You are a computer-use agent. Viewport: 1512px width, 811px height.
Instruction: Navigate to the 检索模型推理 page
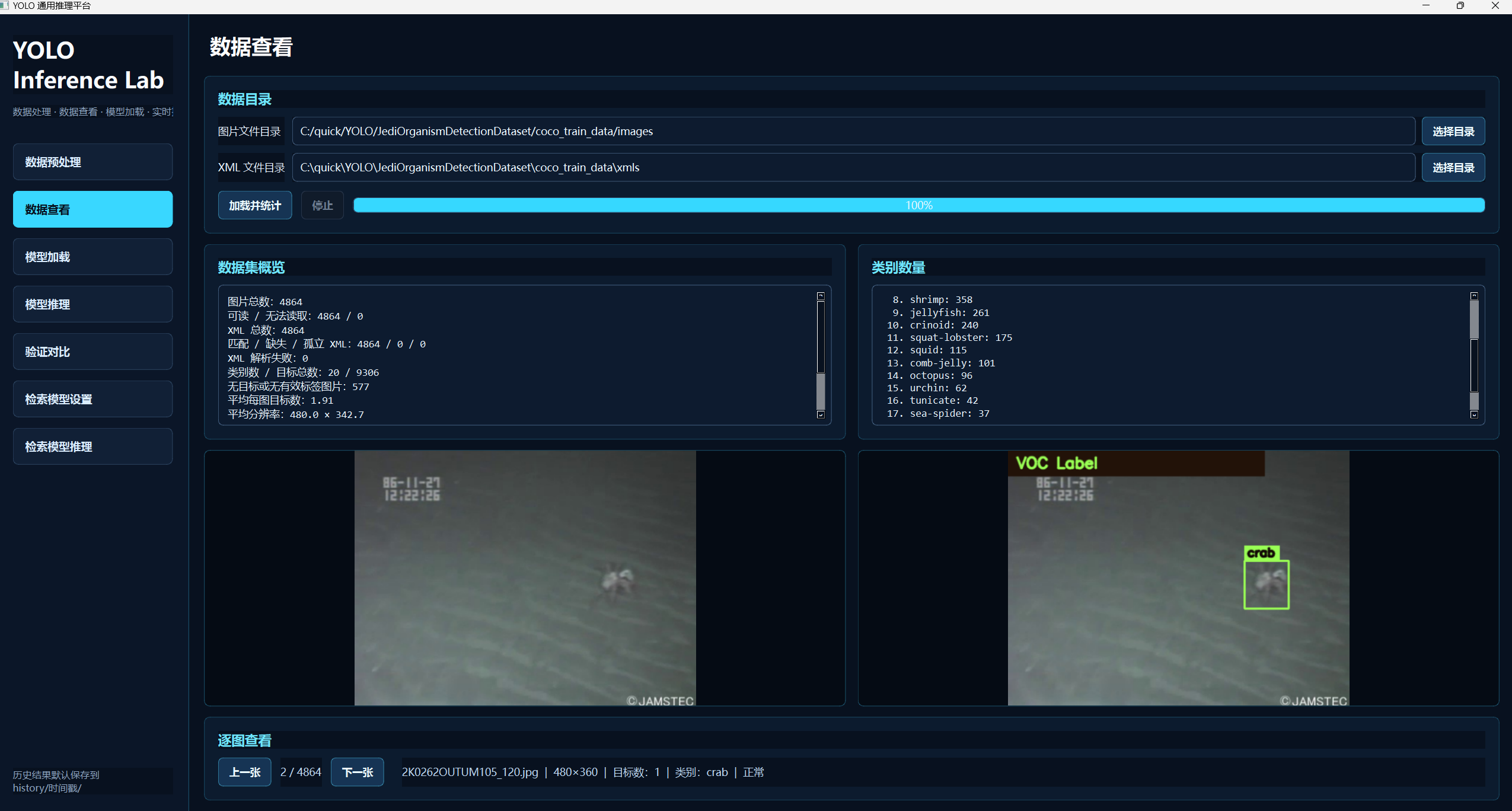(92, 446)
